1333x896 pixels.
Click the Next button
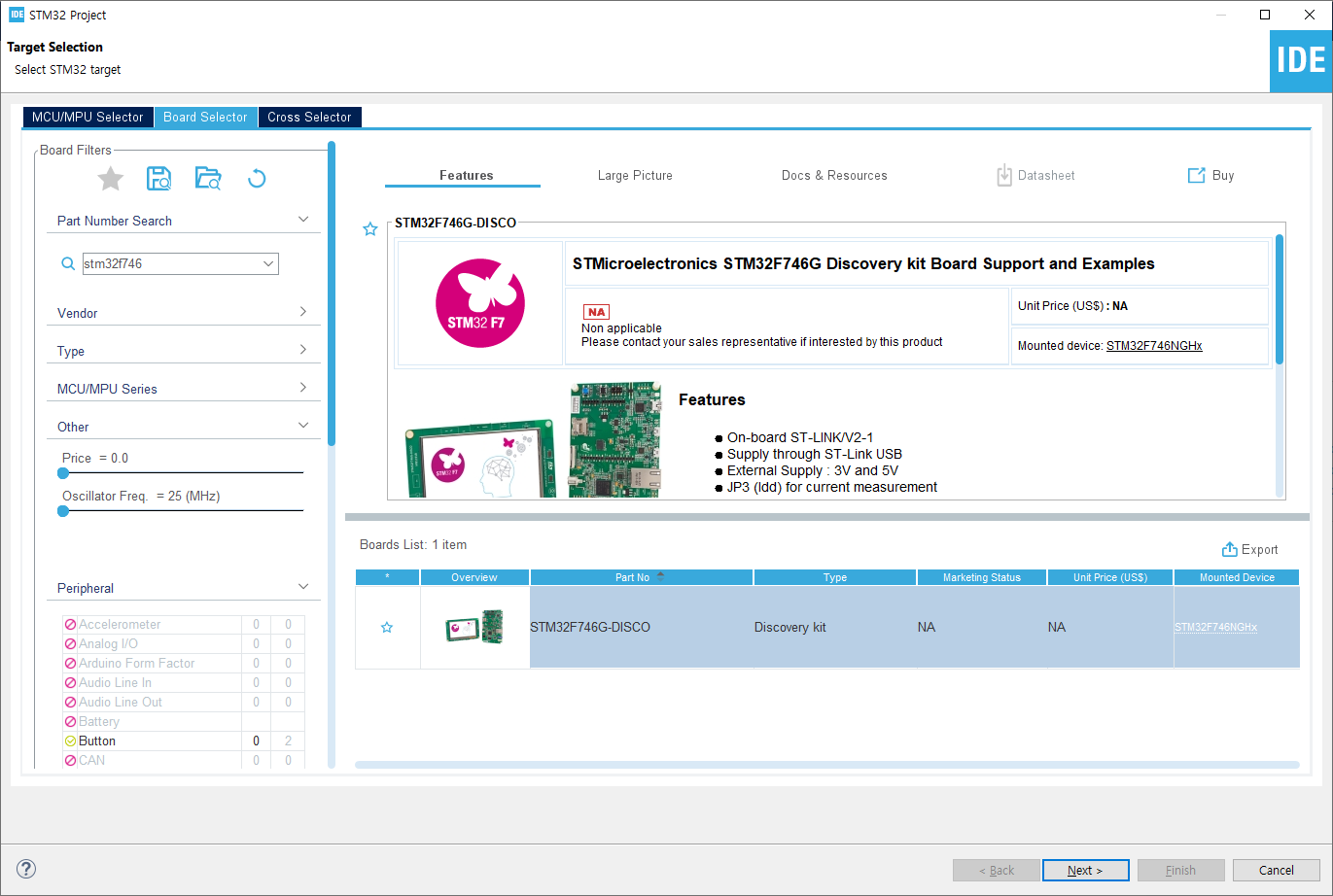coord(1085,870)
